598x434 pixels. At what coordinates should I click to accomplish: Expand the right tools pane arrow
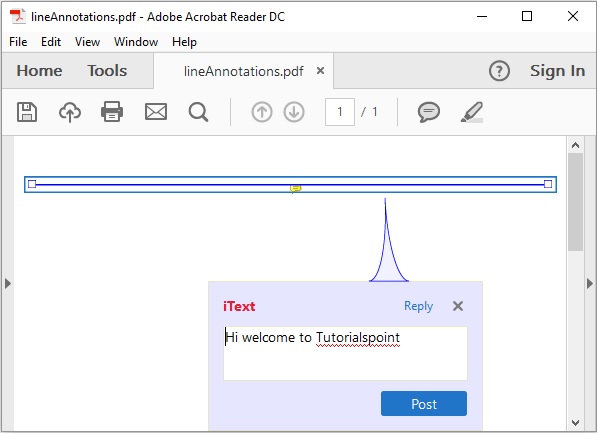point(590,284)
